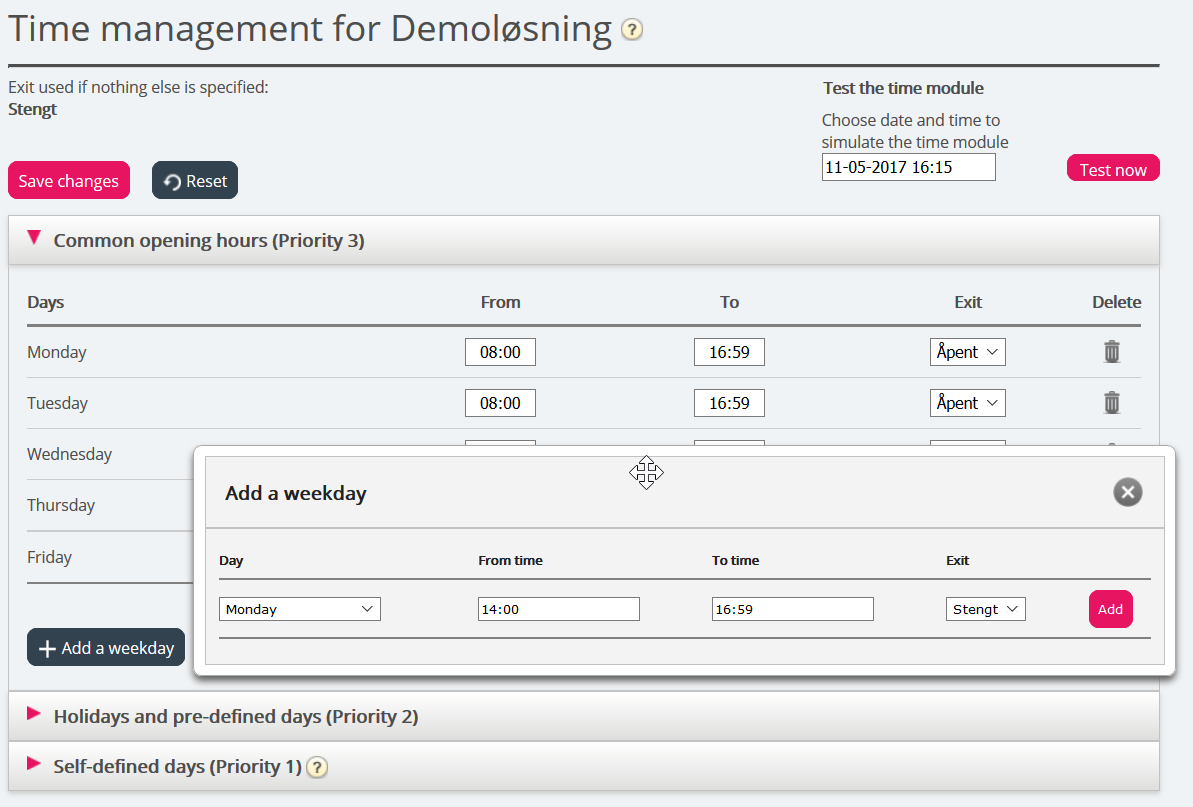Open the Day dropdown showing Monday

(299, 609)
